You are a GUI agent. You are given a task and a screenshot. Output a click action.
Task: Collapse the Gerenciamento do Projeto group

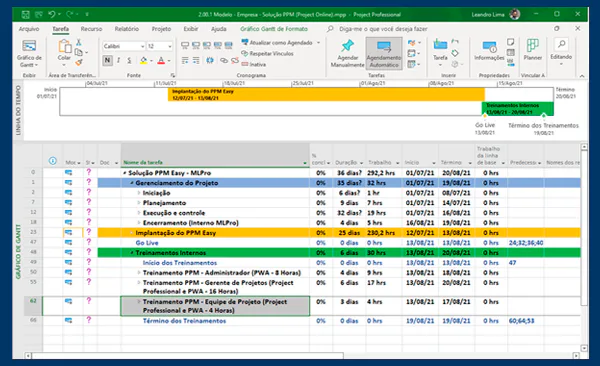pos(132,183)
